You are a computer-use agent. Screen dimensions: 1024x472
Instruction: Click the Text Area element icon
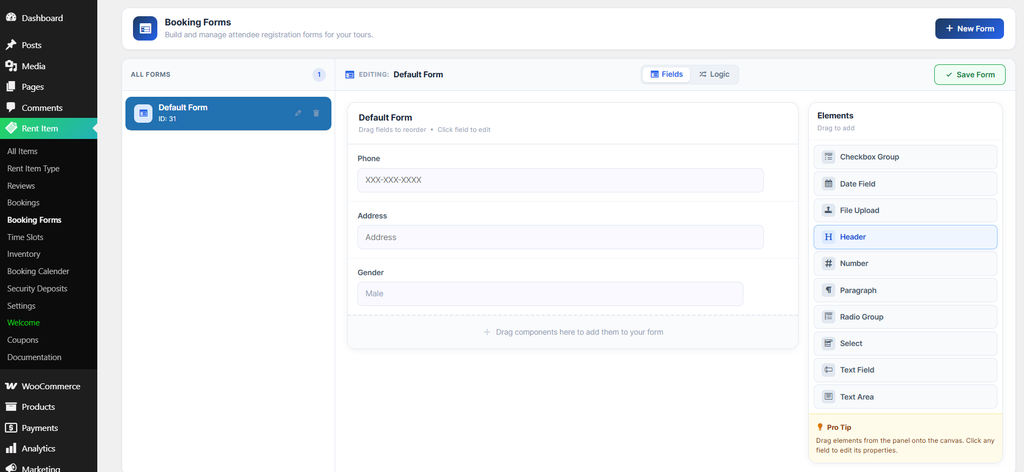[x=828, y=396]
